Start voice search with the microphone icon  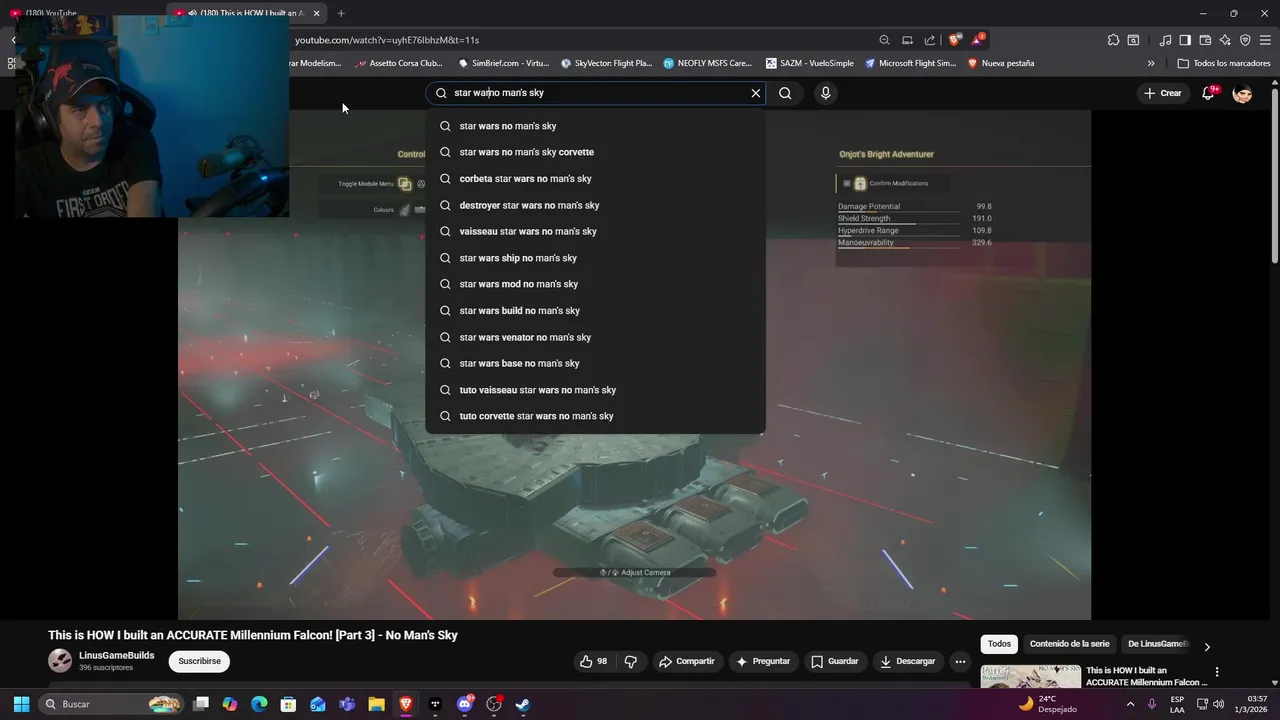click(x=825, y=93)
